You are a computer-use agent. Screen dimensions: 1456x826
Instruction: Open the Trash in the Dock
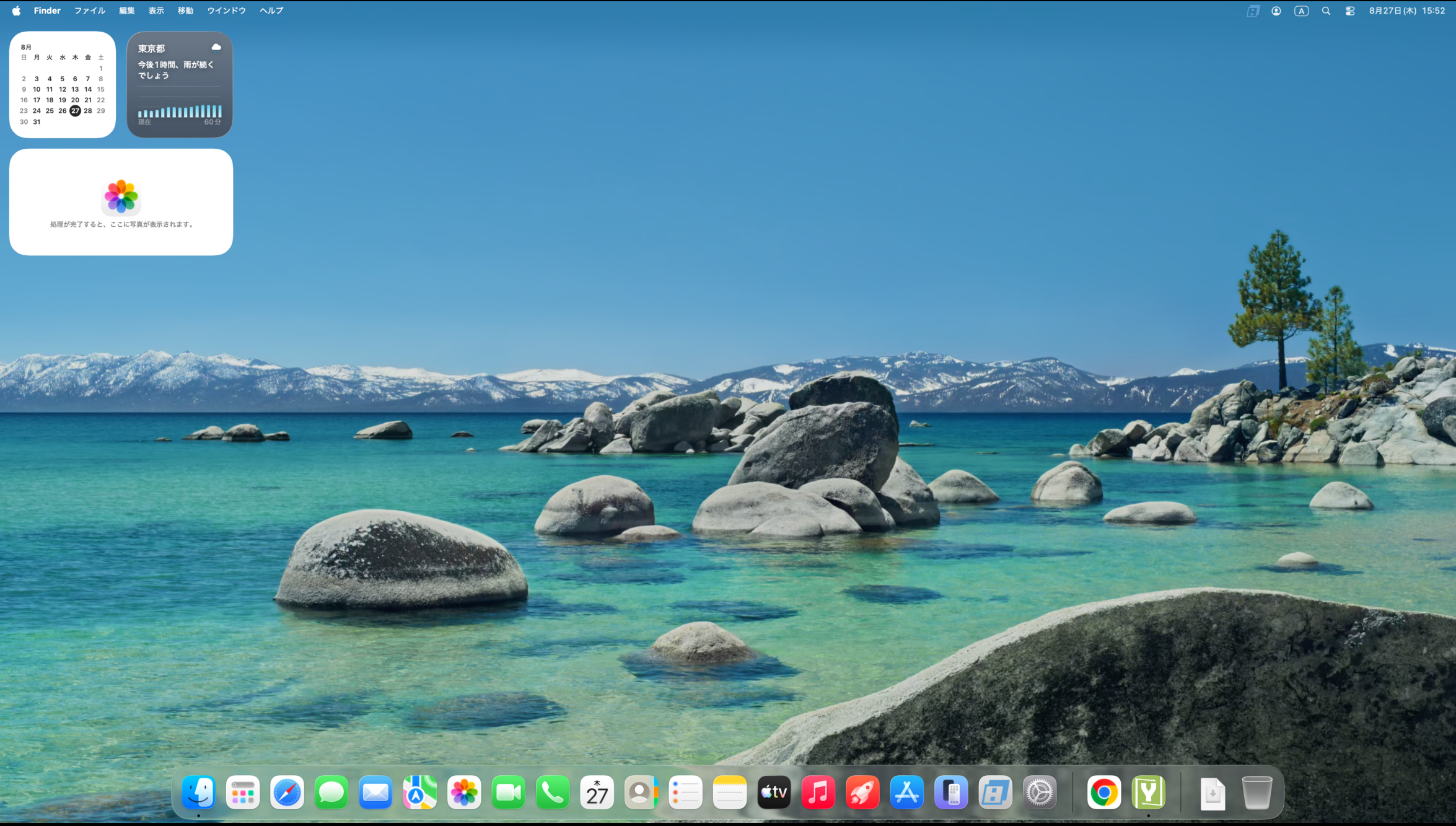(1257, 793)
